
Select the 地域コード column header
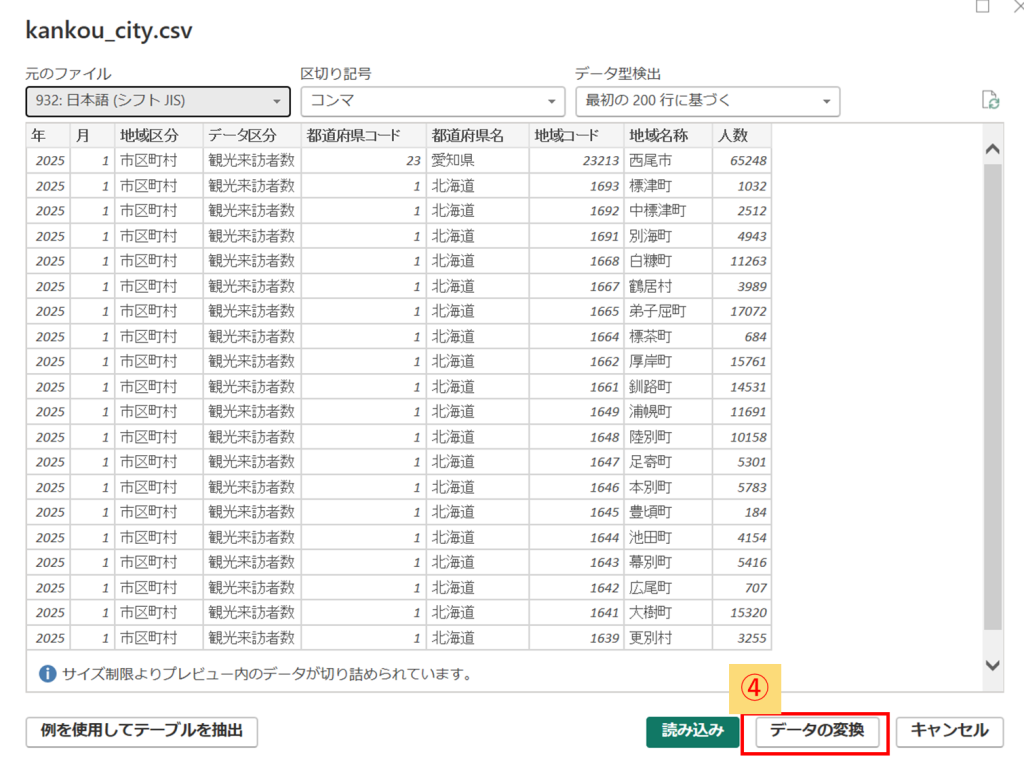click(577, 135)
